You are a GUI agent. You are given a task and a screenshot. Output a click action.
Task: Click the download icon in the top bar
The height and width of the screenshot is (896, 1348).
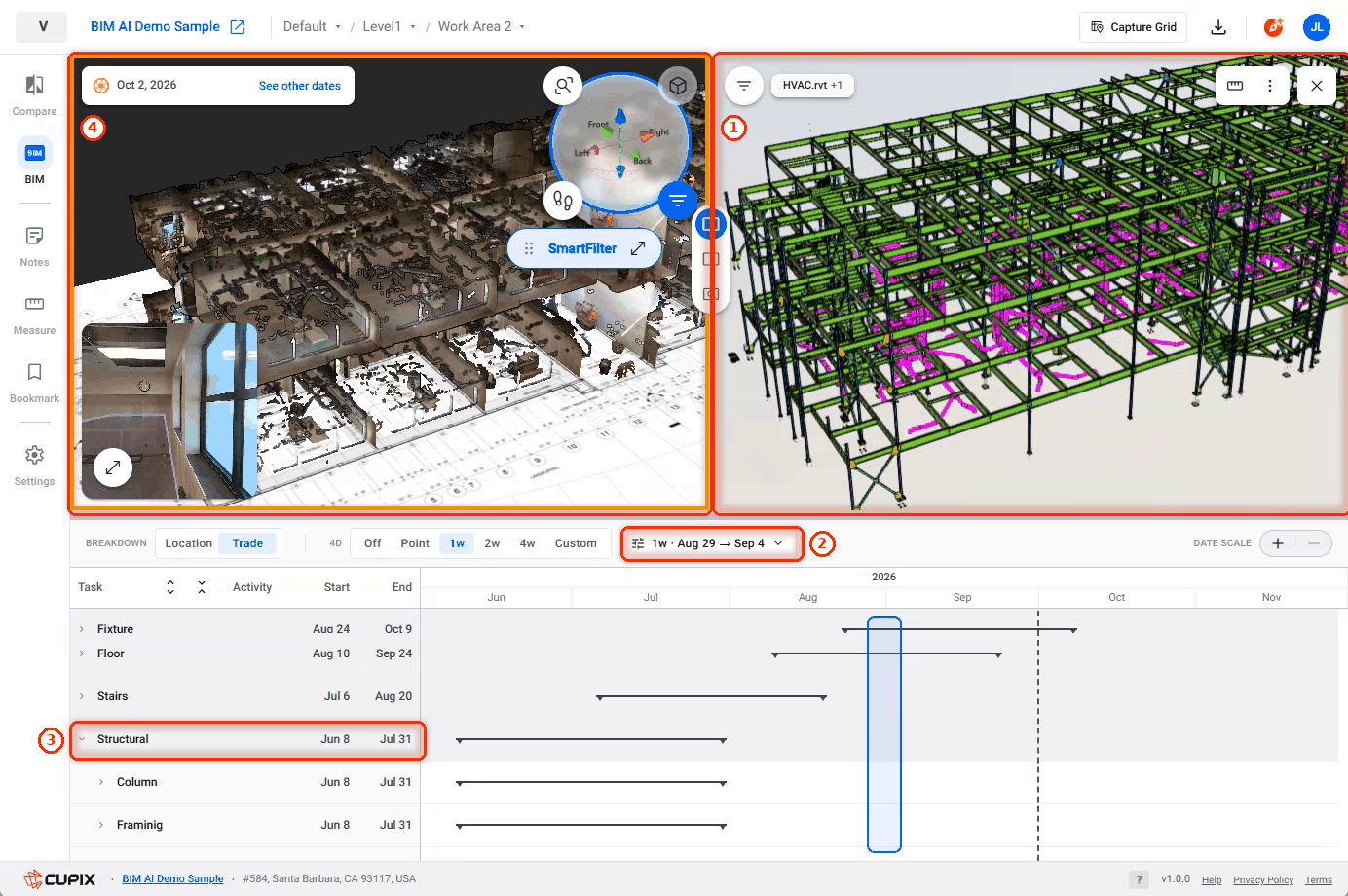[x=1218, y=27]
